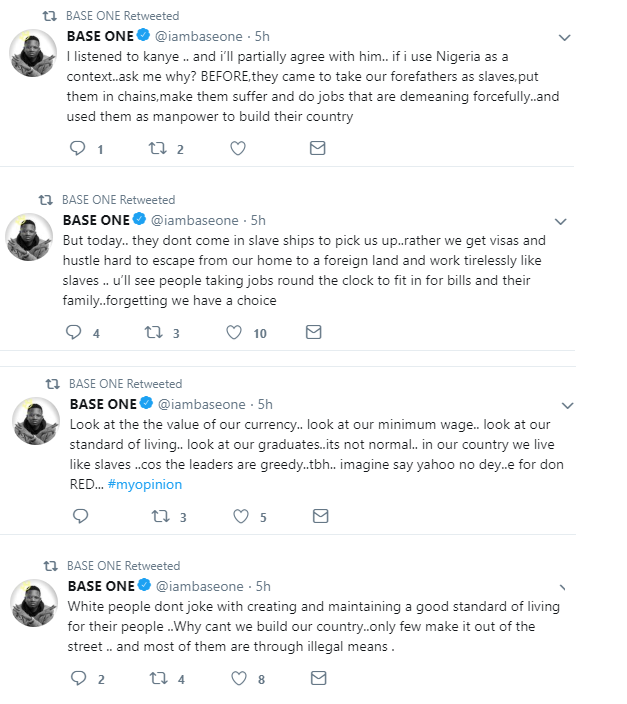Expand the chevron menu on the third tweet

point(568,406)
